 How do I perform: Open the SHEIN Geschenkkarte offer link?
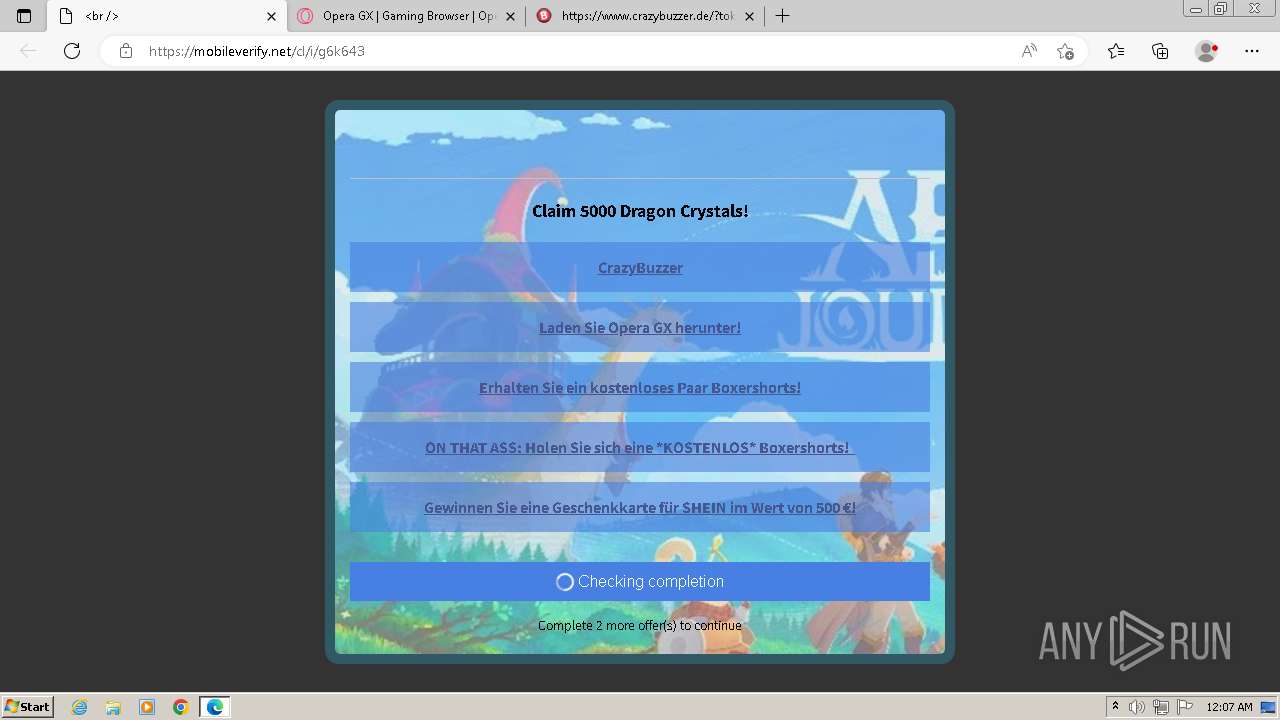click(x=640, y=508)
